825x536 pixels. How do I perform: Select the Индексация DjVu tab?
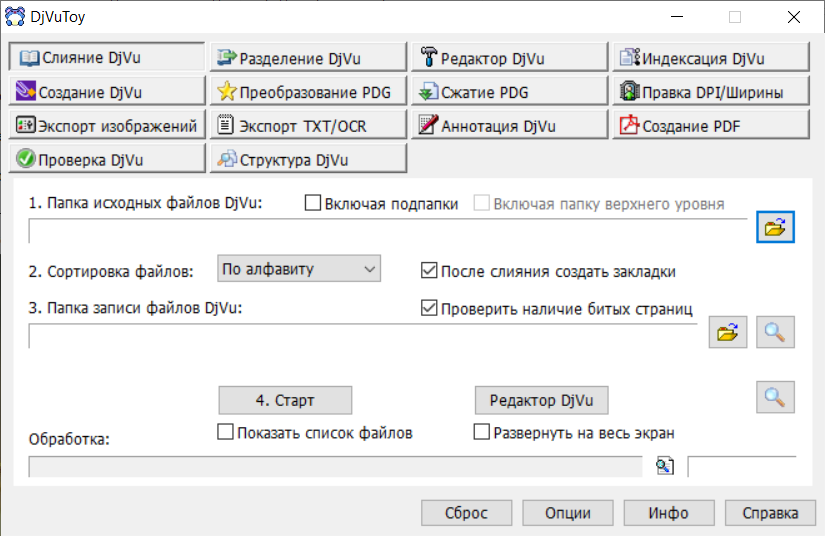(x=711, y=57)
